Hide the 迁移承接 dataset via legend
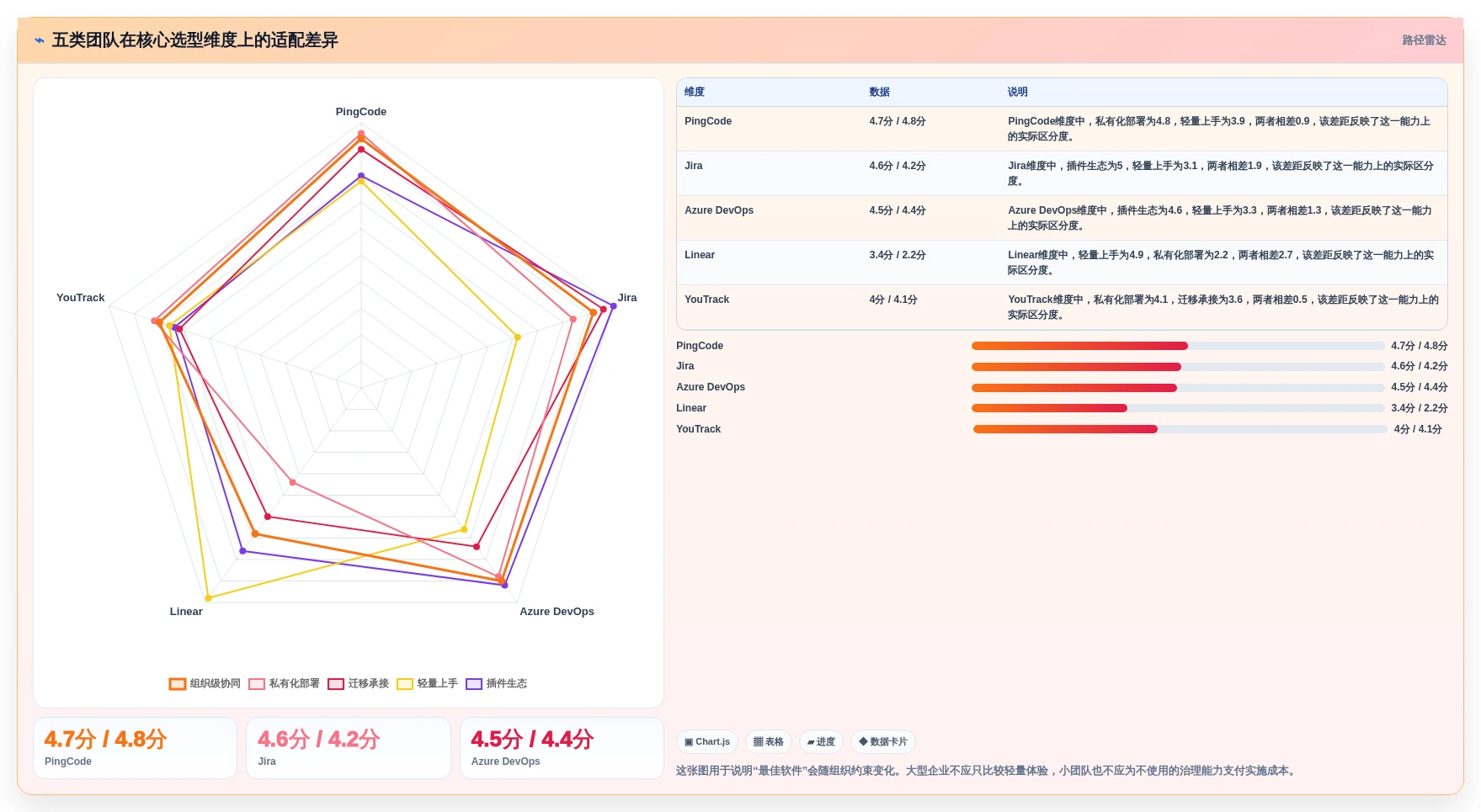 (x=358, y=684)
